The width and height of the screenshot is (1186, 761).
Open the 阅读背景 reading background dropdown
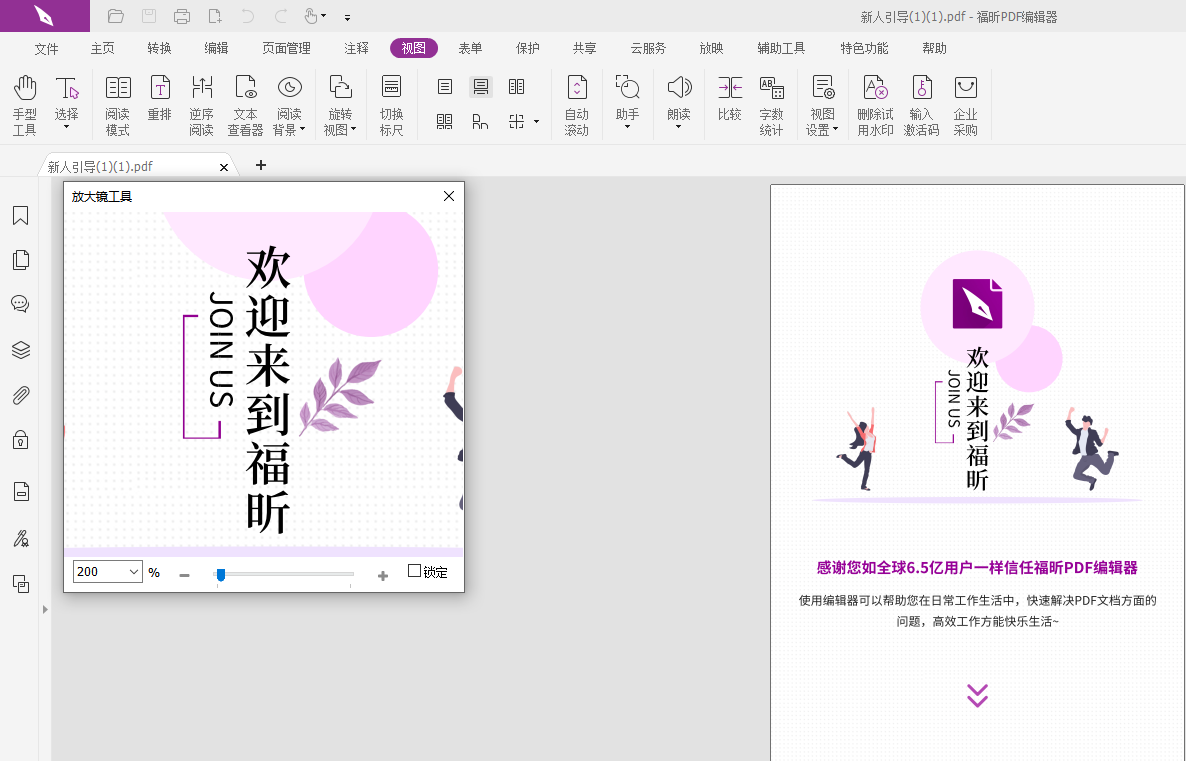(x=290, y=104)
